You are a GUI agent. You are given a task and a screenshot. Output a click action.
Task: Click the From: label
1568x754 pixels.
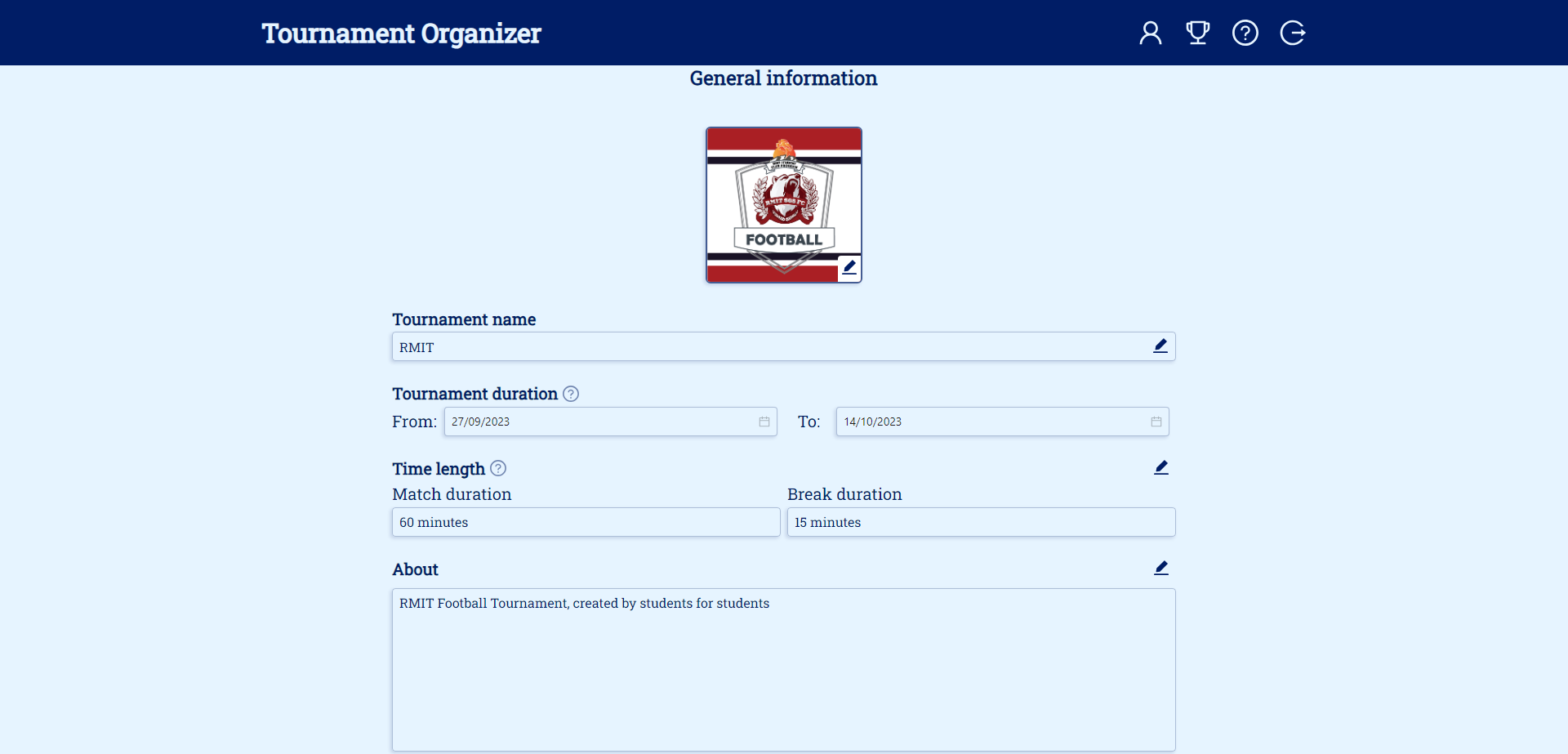414,422
